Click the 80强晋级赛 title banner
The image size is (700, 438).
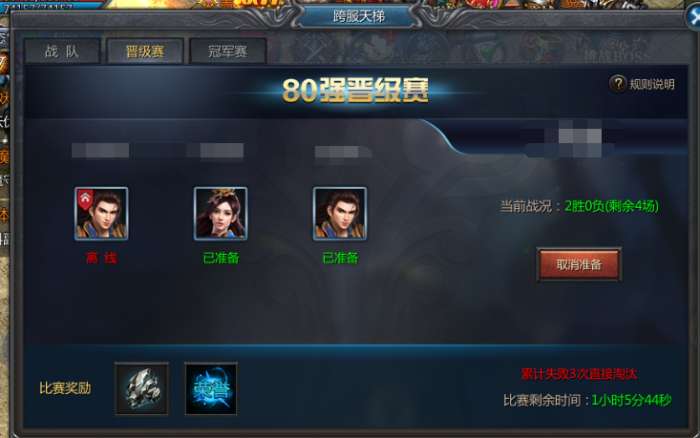355,90
